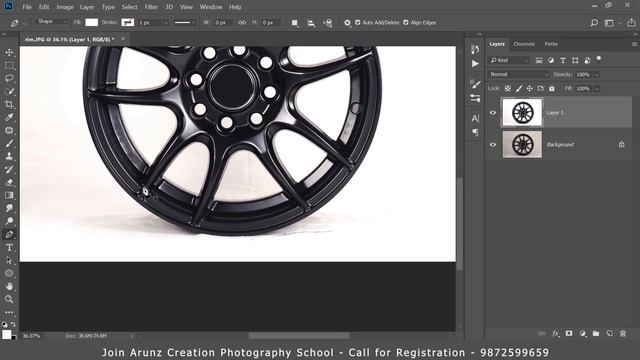The height and width of the screenshot is (360, 640).
Task: Open stroke line style dropdown
Action: pos(184,23)
